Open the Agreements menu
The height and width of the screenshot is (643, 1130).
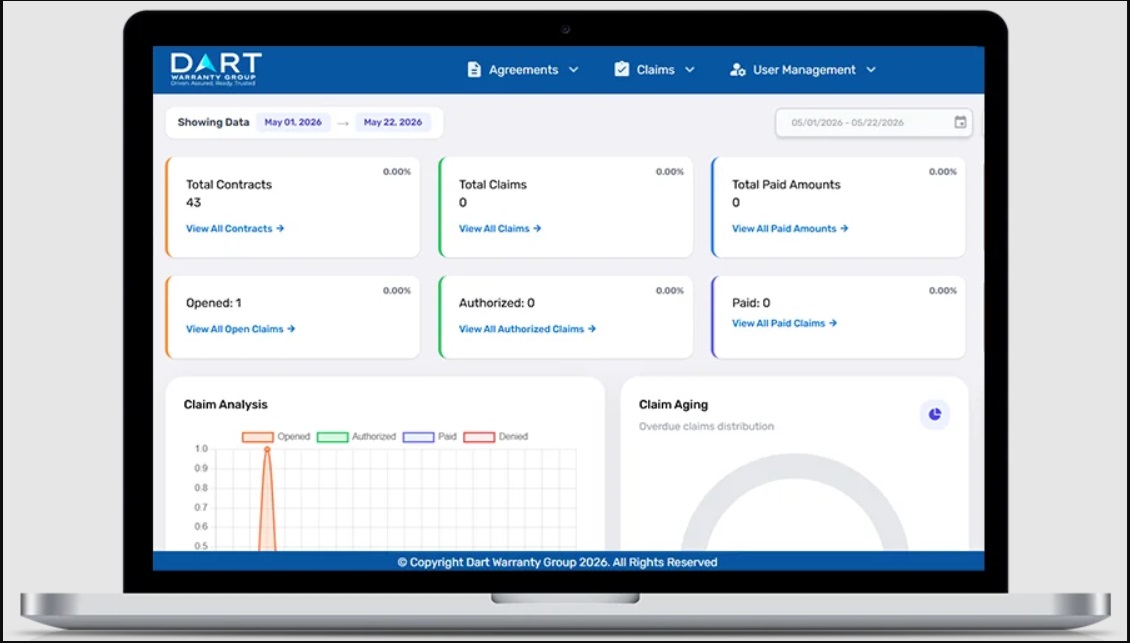523,70
